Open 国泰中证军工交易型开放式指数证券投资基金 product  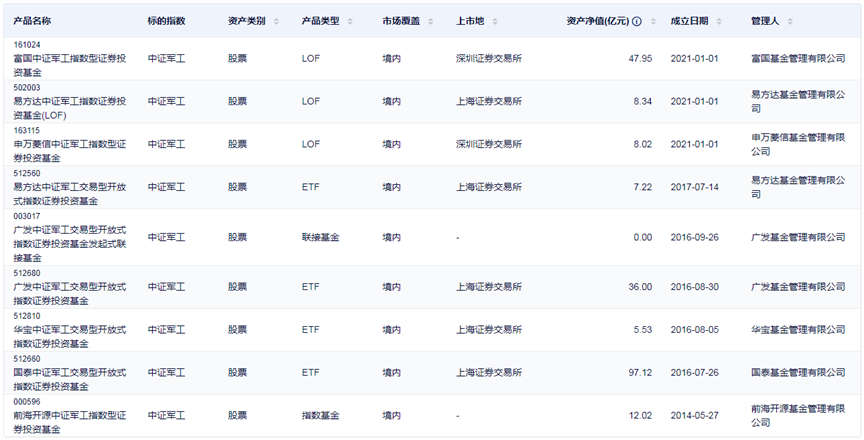coord(70,380)
